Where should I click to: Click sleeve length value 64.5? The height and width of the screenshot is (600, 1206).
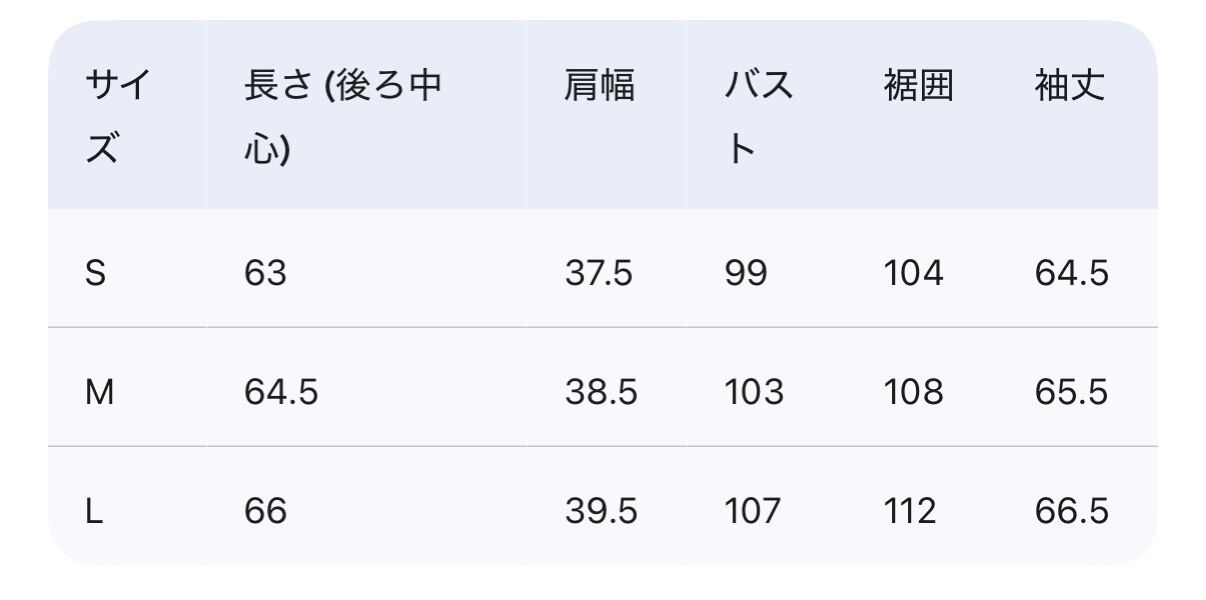point(1072,273)
